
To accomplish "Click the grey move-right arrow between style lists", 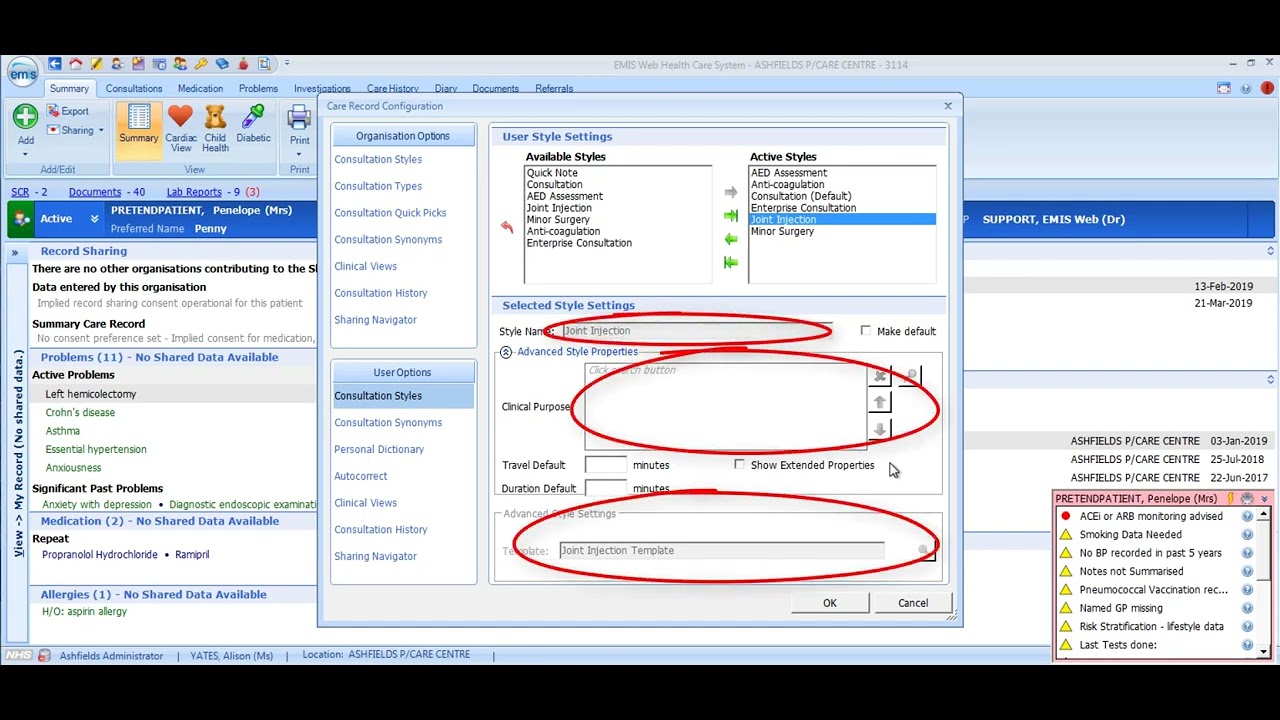I will pyautogui.click(x=731, y=192).
